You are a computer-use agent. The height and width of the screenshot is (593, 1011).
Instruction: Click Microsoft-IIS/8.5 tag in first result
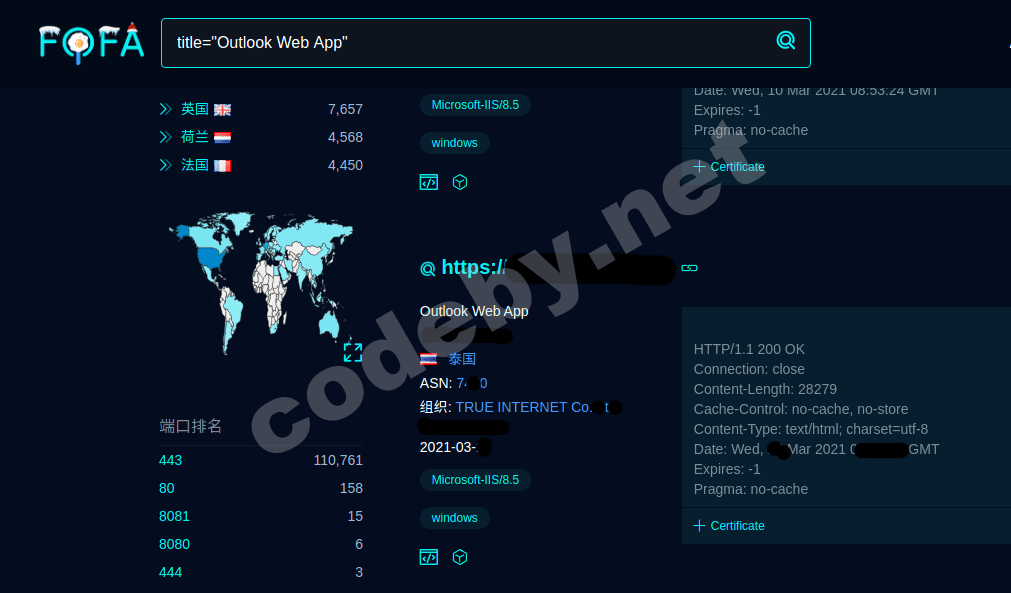click(475, 105)
